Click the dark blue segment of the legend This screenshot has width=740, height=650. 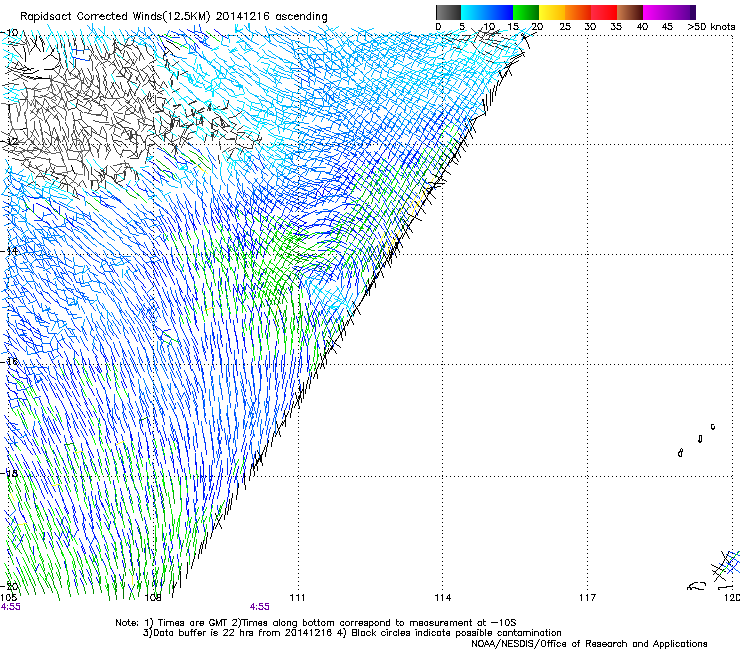(500, 12)
